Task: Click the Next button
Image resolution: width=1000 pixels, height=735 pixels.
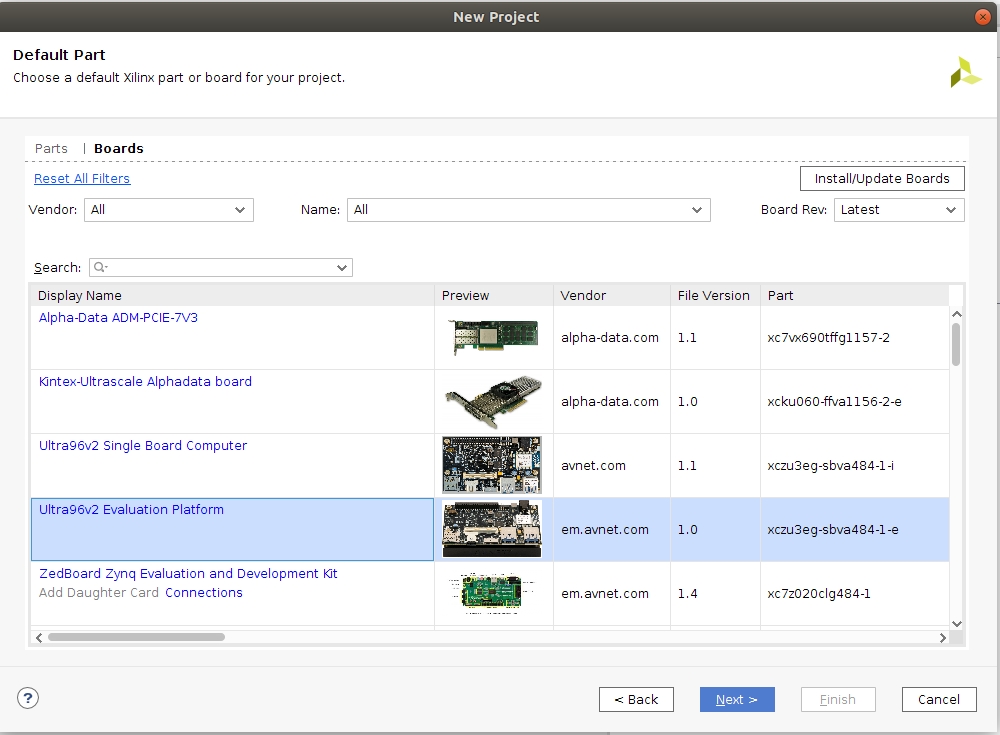Action: 737,700
